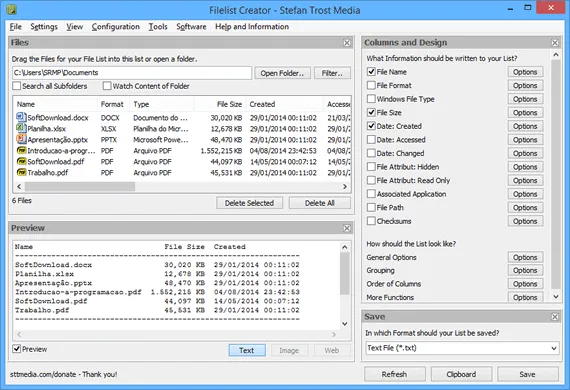Open the save format dropdown Text File (*.txt)
570x390 pixels.
[x=462, y=348]
